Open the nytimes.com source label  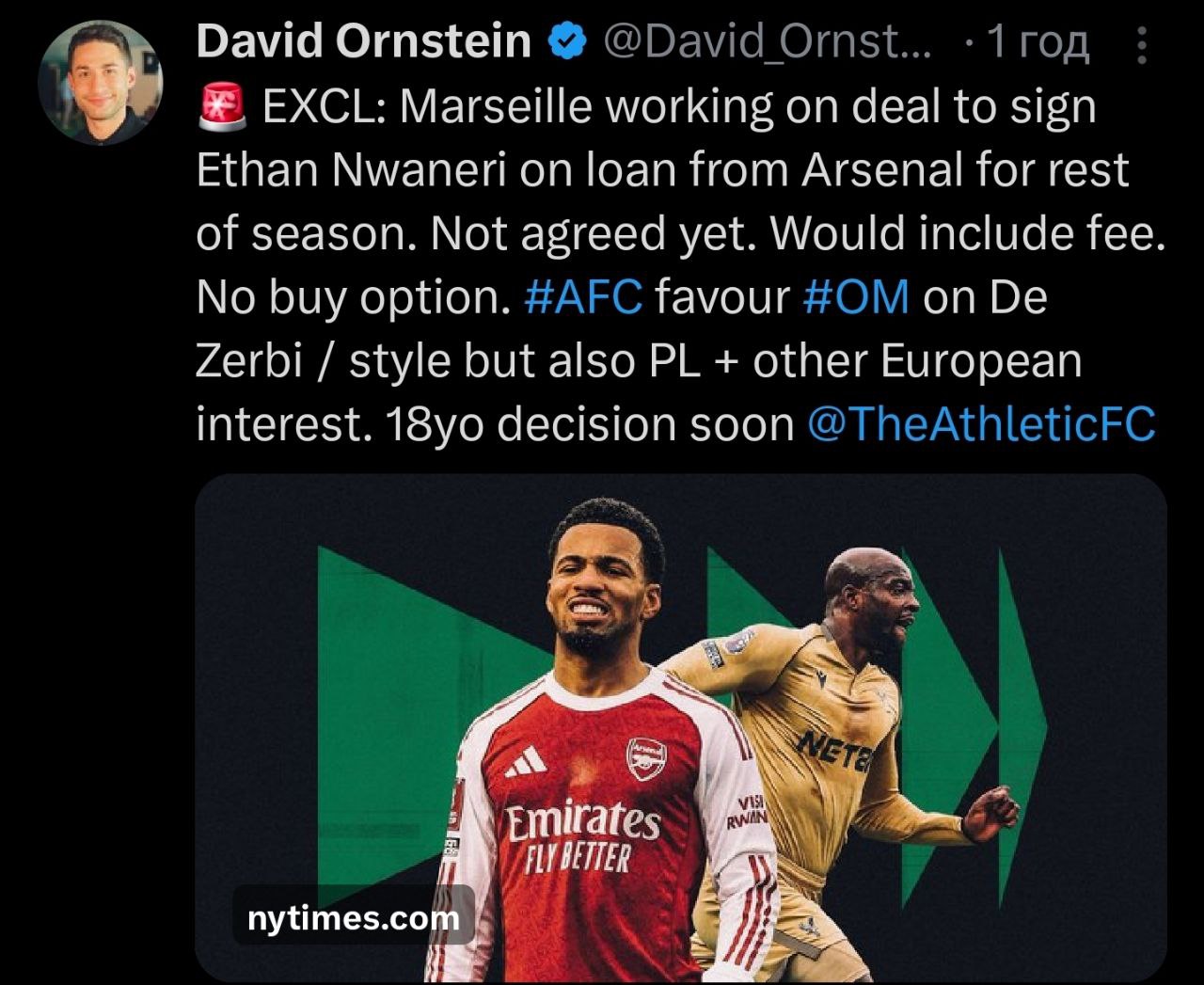coord(353,917)
